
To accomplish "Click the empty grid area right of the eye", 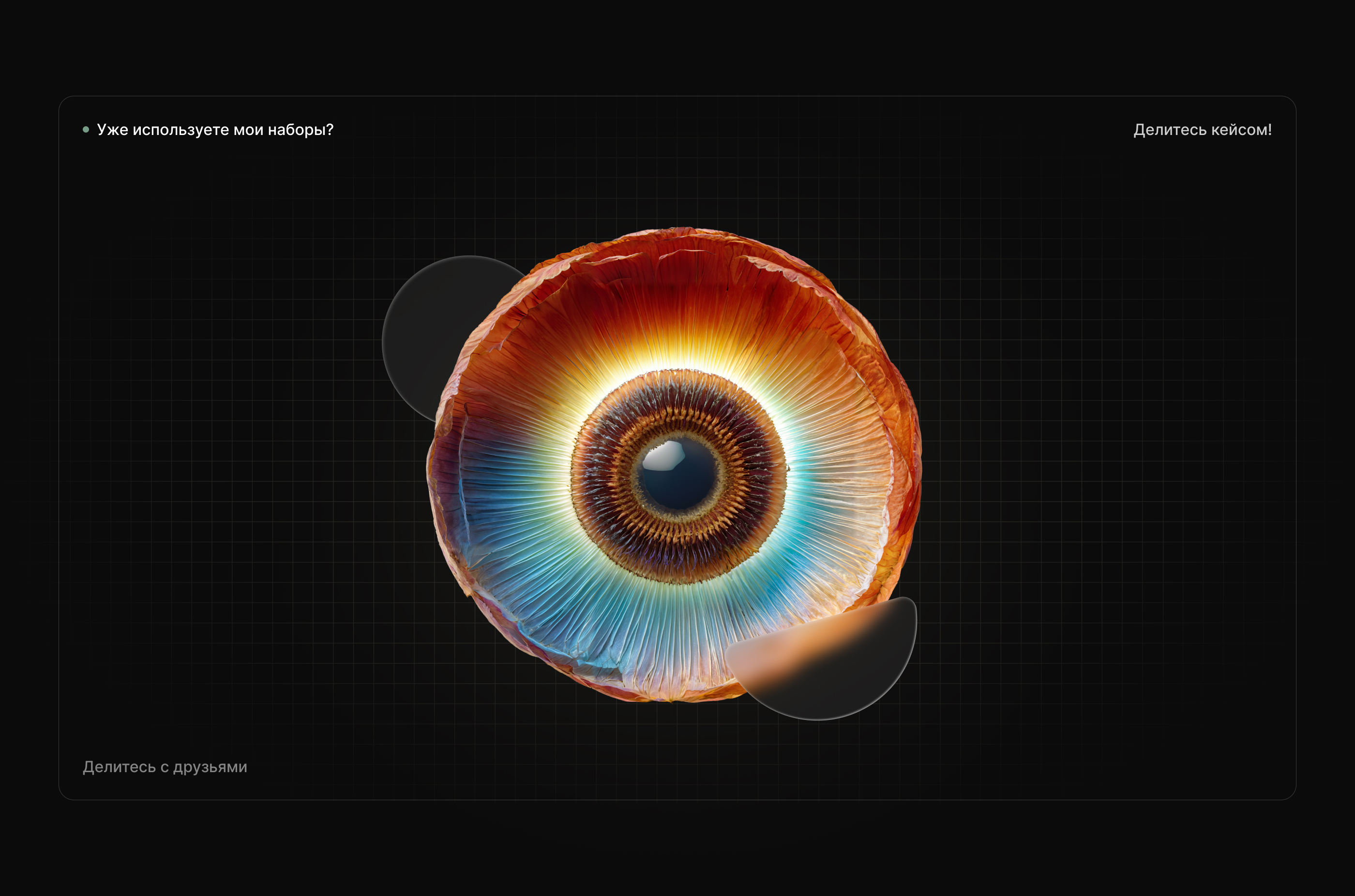I will click(x=1086, y=457).
